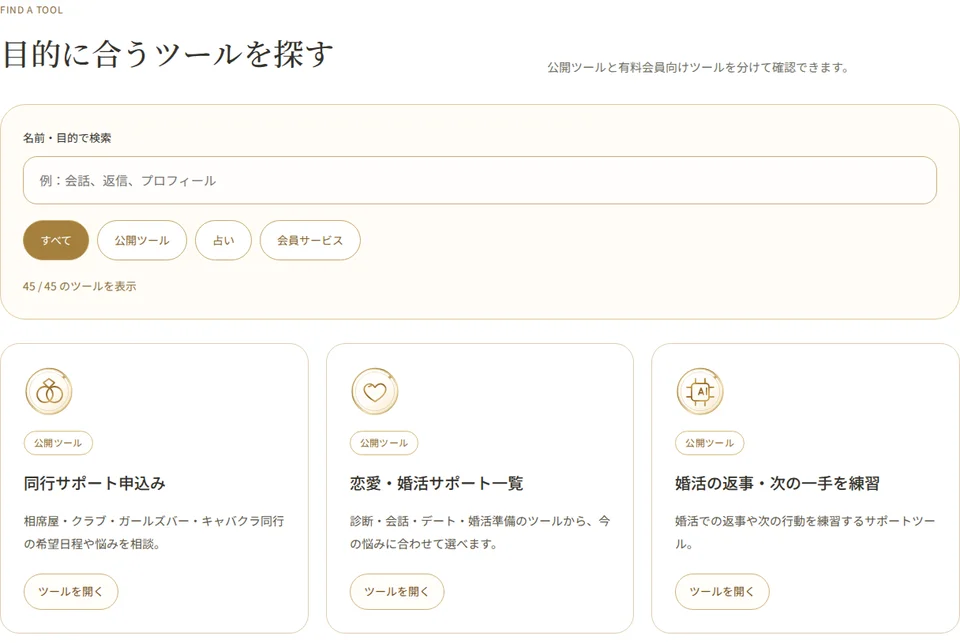Image resolution: width=960 pixels, height=643 pixels.
Task: Filter by 公開ツール chip
Action: click(x=141, y=240)
